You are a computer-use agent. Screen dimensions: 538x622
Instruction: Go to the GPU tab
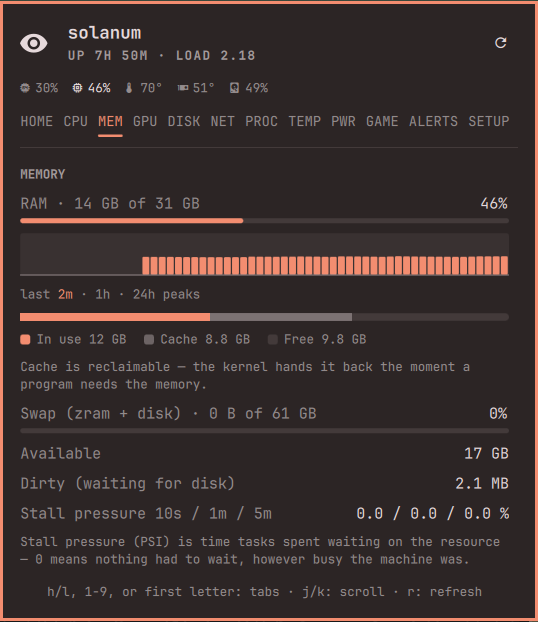(x=145, y=121)
